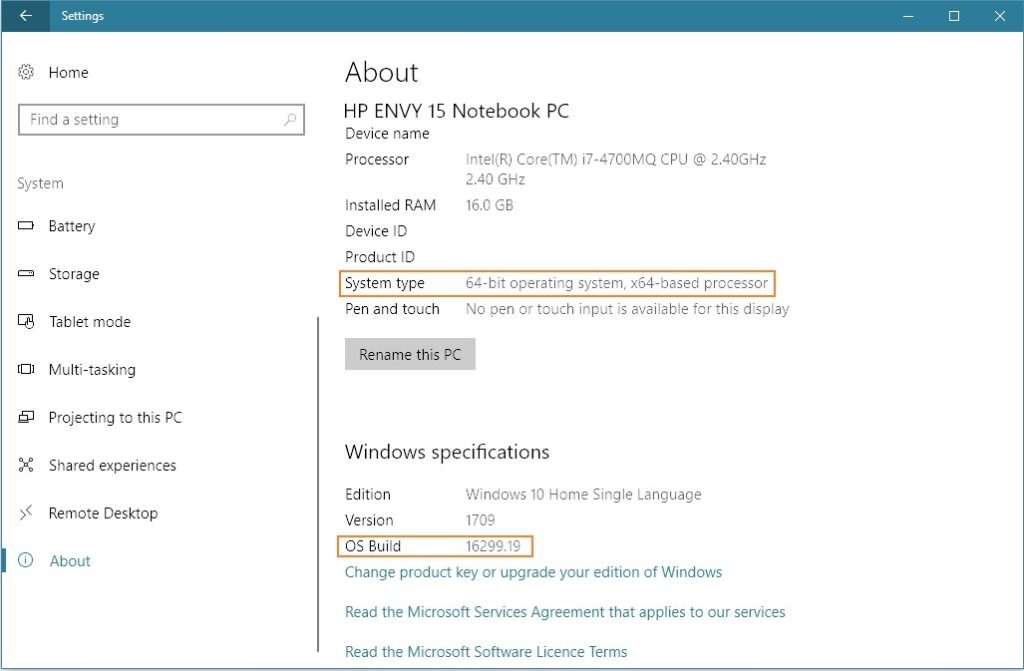Click the Find a setting search box
This screenshot has height=671, width=1024.
point(161,120)
